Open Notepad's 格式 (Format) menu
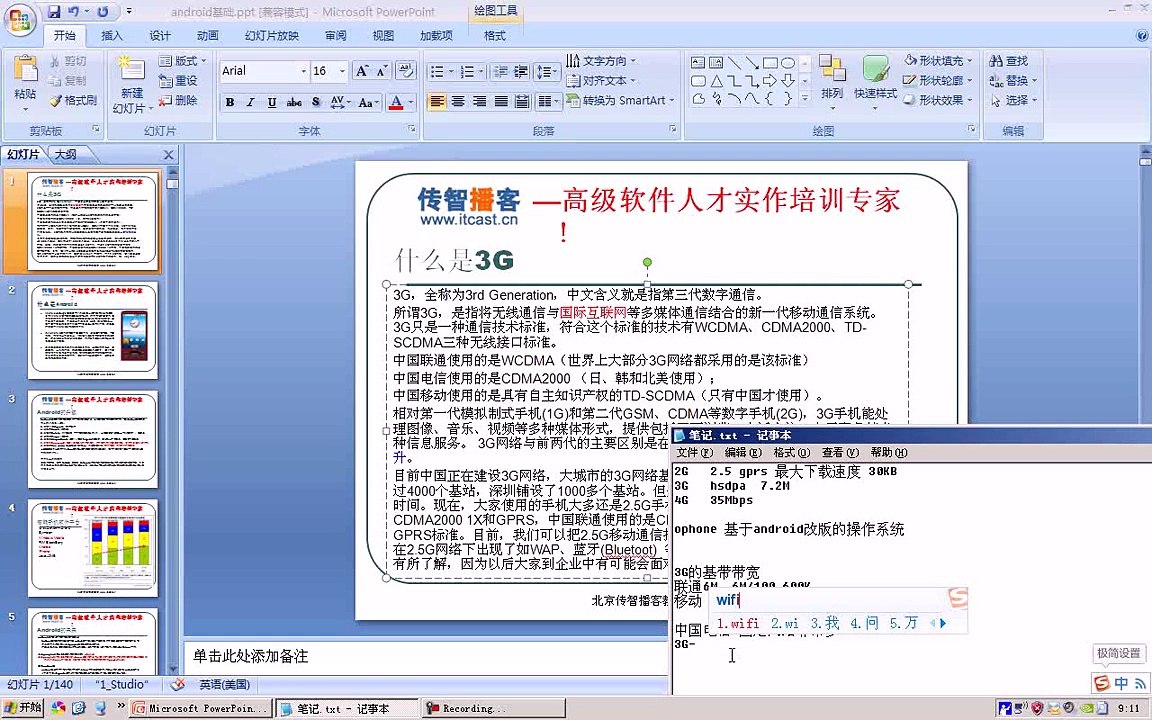The width and height of the screenshot is (1152, 720). pyautogui.click(x=791, y=453)
